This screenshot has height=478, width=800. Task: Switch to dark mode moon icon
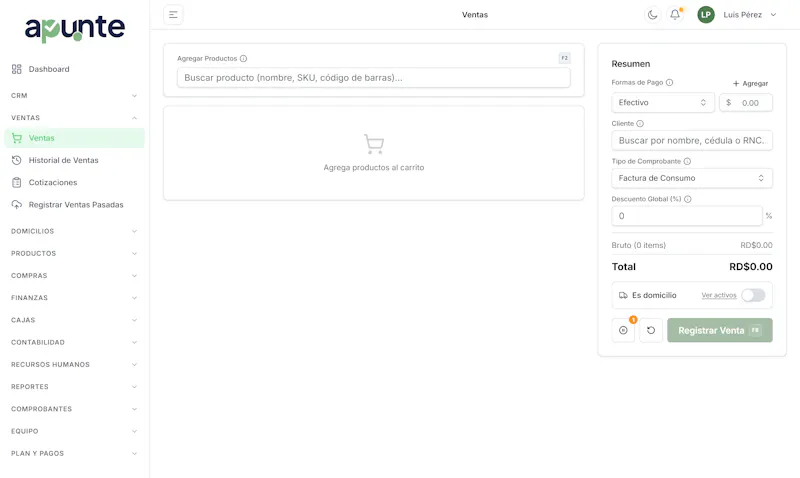652,15
